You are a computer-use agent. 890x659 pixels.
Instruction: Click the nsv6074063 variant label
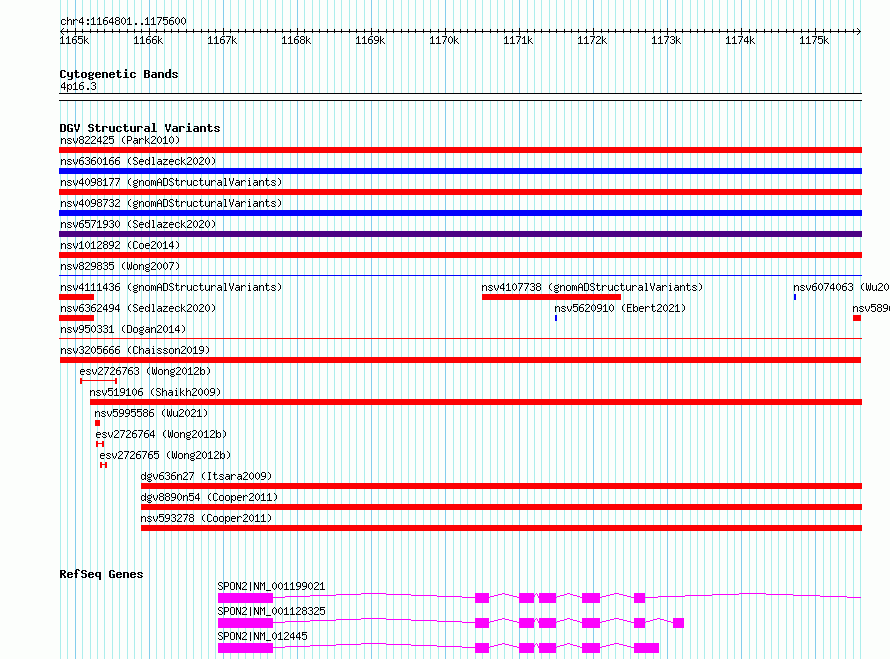click(x=841, y=287)
